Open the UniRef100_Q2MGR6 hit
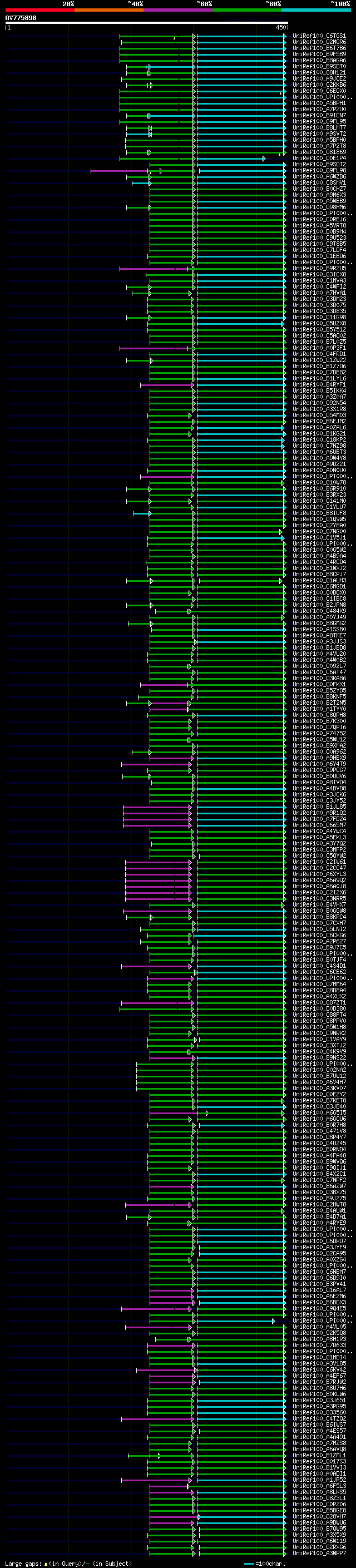 pyautogui.click(x=319, y=42)
